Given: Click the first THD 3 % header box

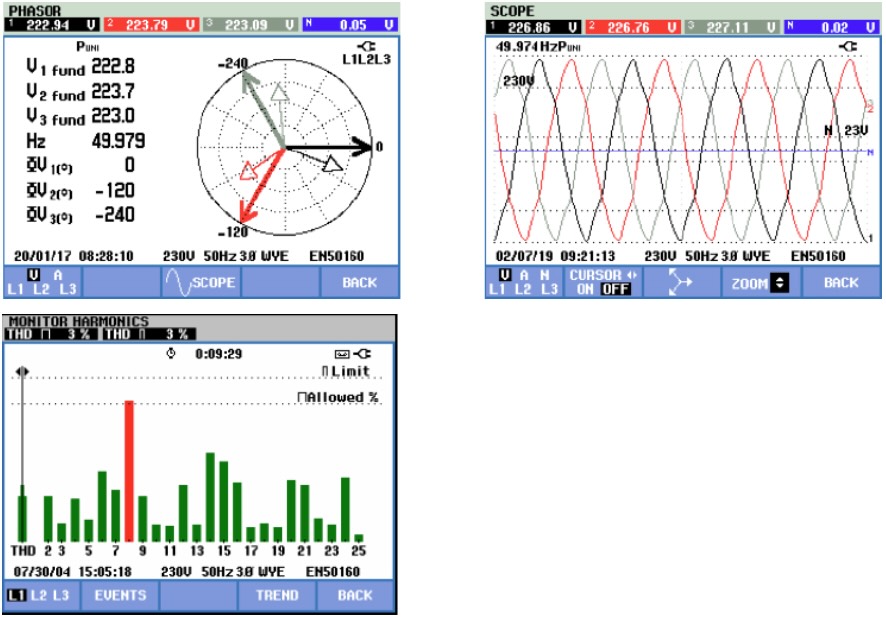Looking at the screenshot, I should click(49, 334).
